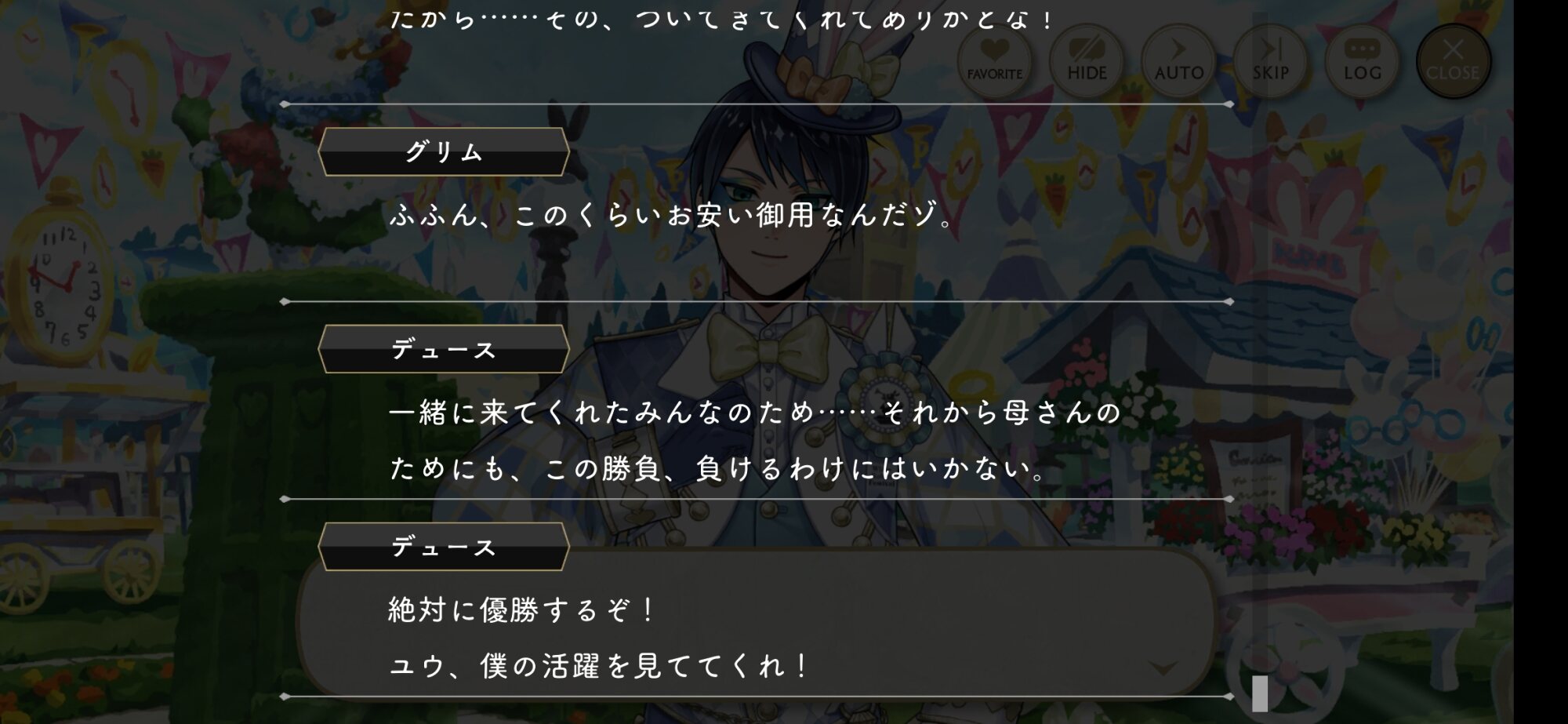
Task: Skip the story with SKIP button
Action: point(1270,60)
